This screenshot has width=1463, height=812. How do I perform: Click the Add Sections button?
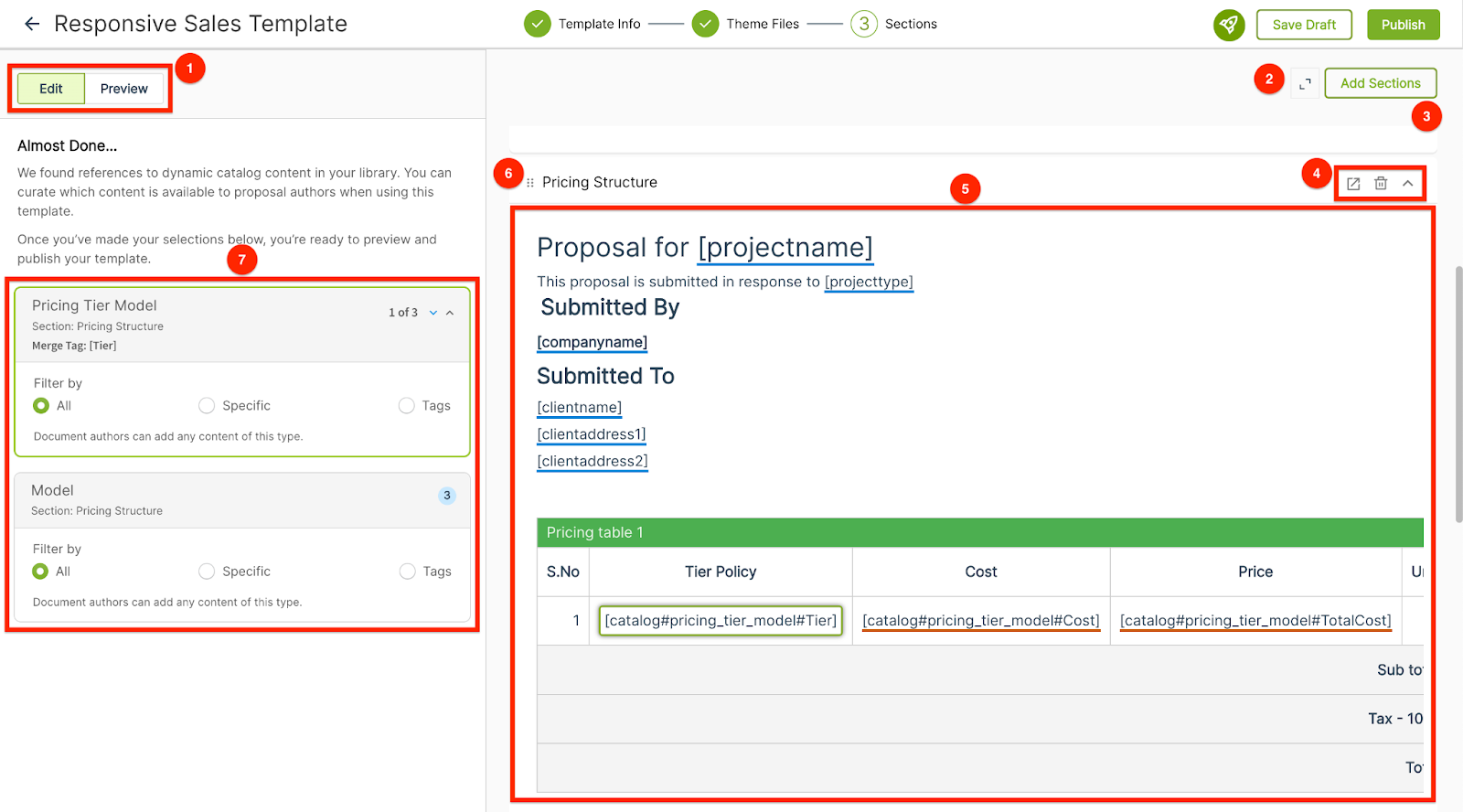tap(1380, 83)
